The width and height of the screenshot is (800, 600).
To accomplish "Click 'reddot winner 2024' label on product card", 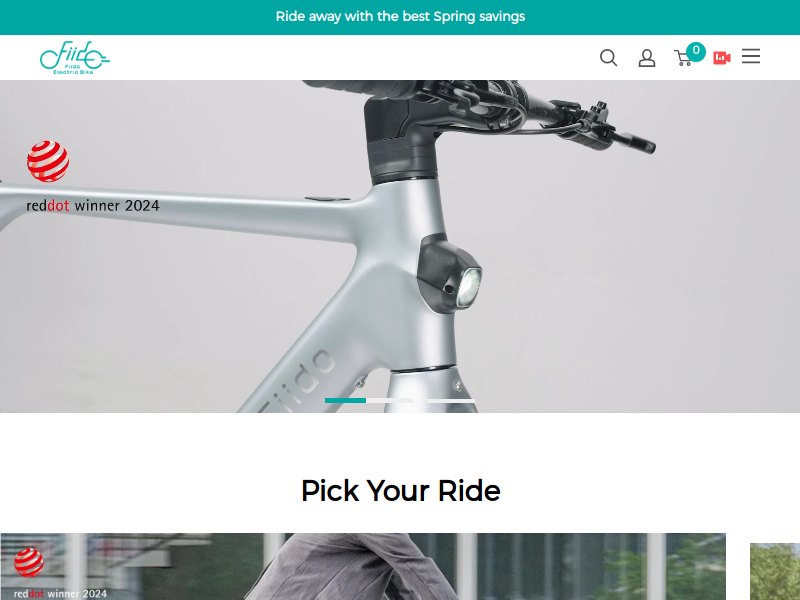I will 60,594.
